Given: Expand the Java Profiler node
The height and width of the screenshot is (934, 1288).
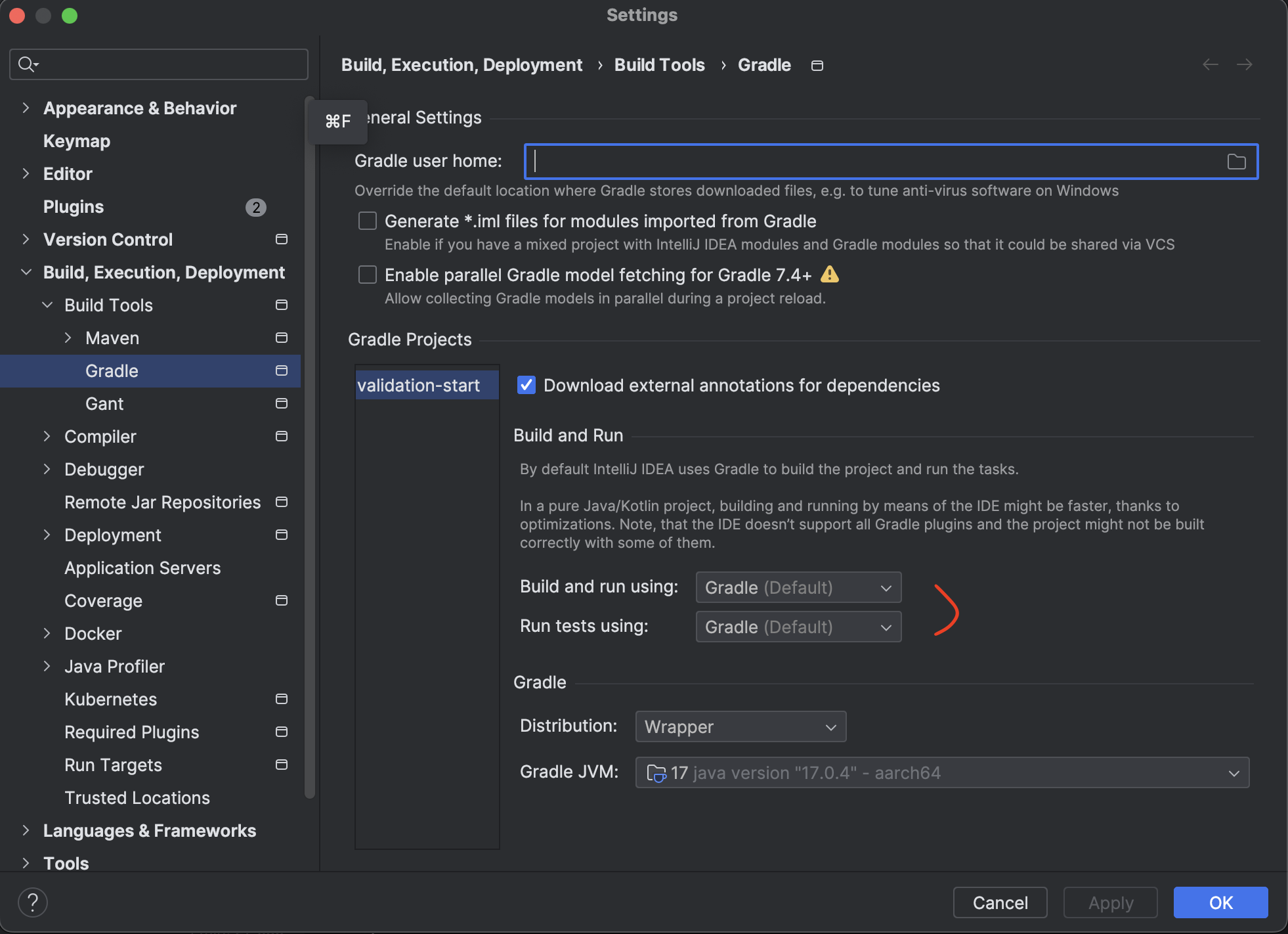Looking at the screenshot, I should pos(47,666).
